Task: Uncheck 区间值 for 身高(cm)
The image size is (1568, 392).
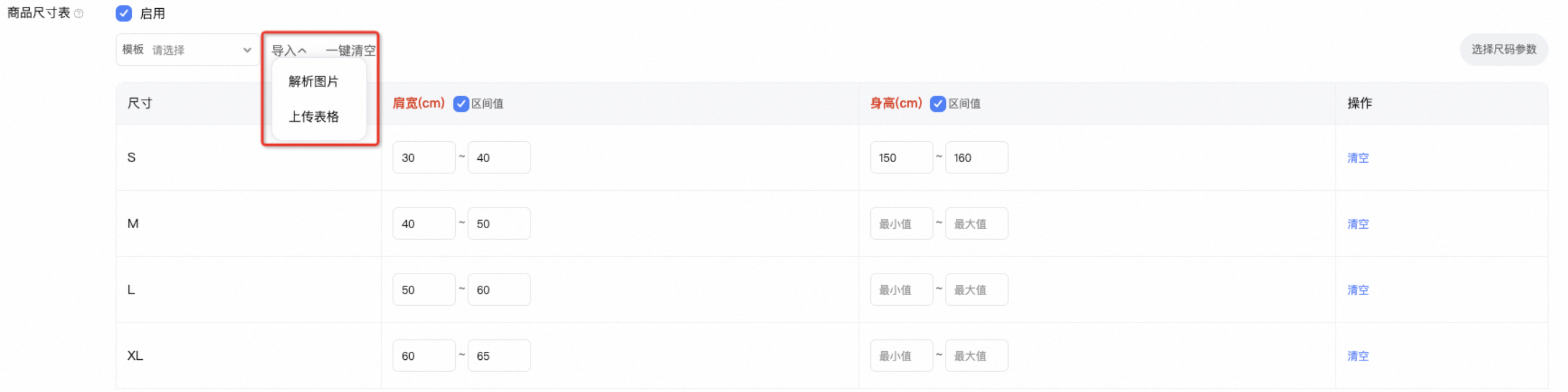Action: click(x=937, y=103)
